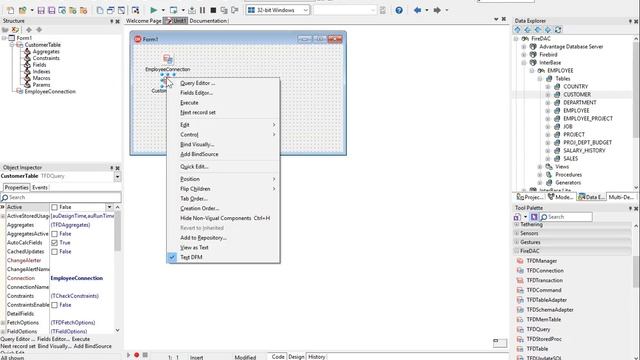Select TFDTransaction in the Tool Palette
Screen dimensions: 640x360
544,280
